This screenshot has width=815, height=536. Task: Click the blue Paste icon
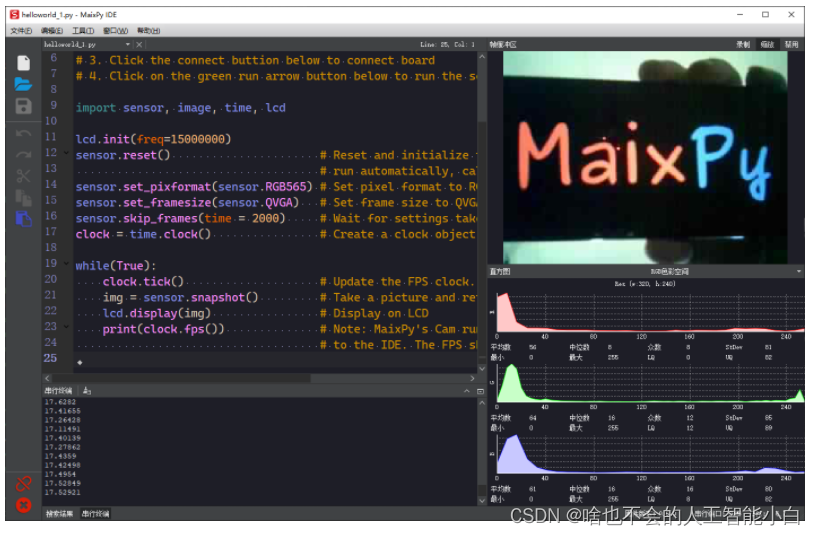point(23,219)
